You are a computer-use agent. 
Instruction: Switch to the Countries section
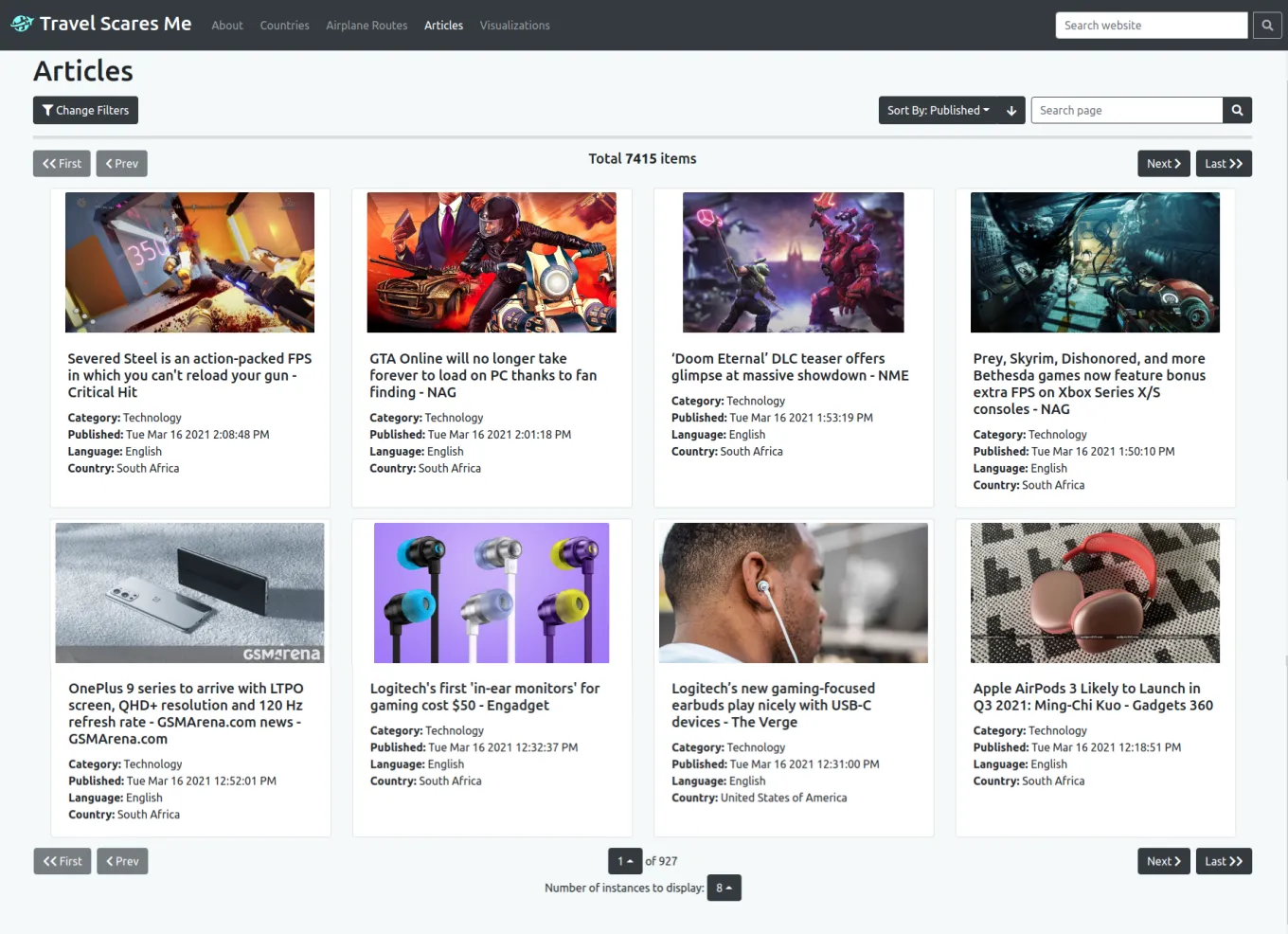(284, 26)
